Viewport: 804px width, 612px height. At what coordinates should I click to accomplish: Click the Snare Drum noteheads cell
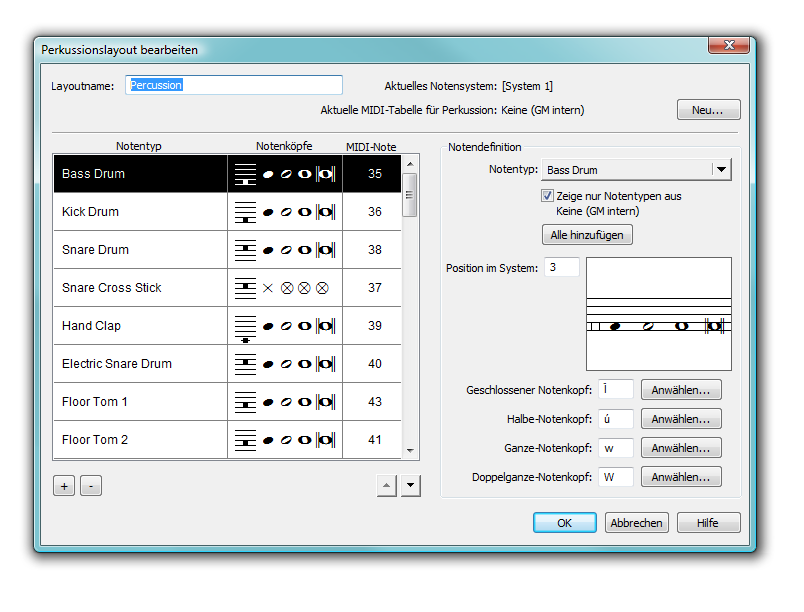click(285, 250)
